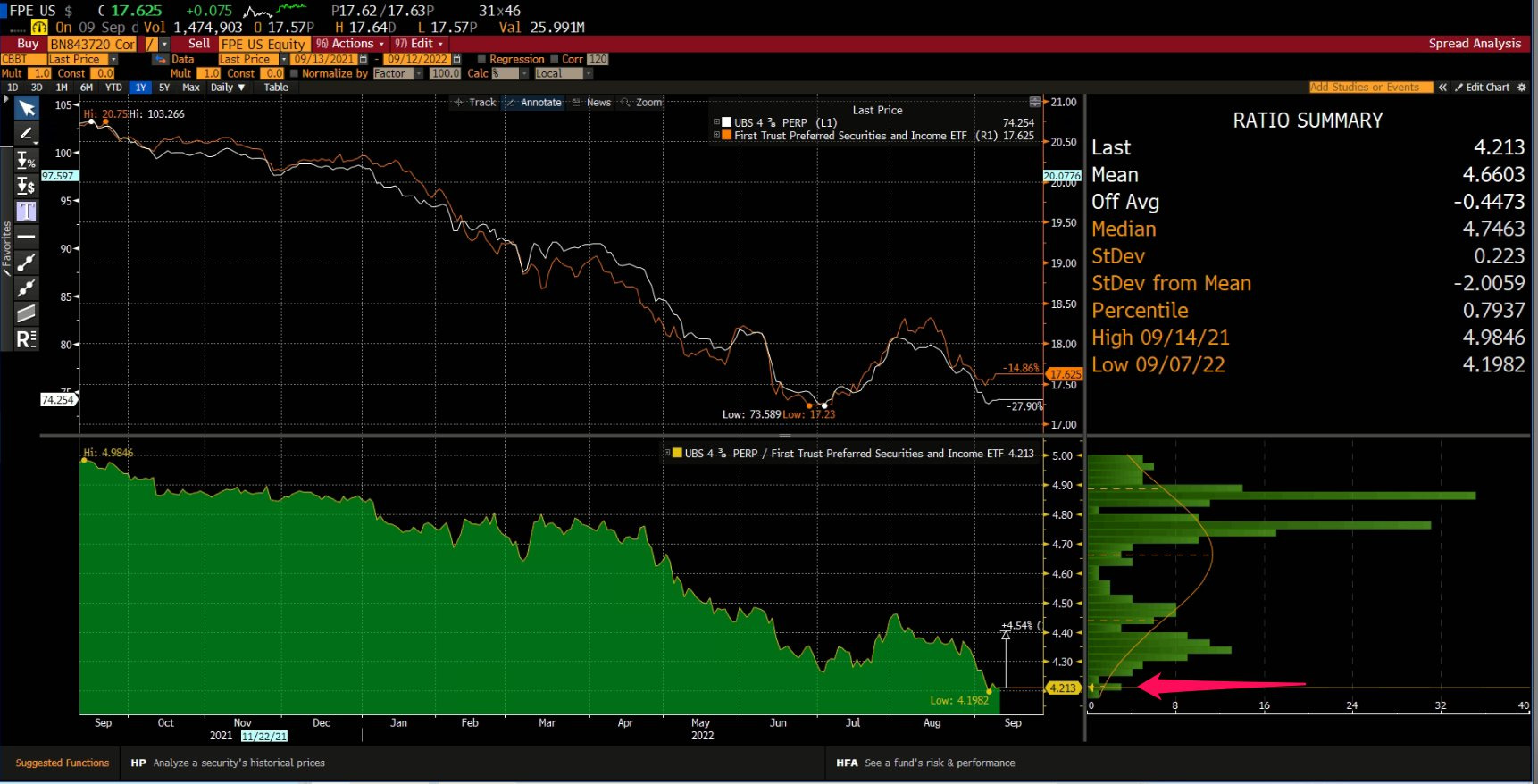Select the arrow pointer tool
This screenshot has height=784, width=1538.
click(x=27, y=108)
